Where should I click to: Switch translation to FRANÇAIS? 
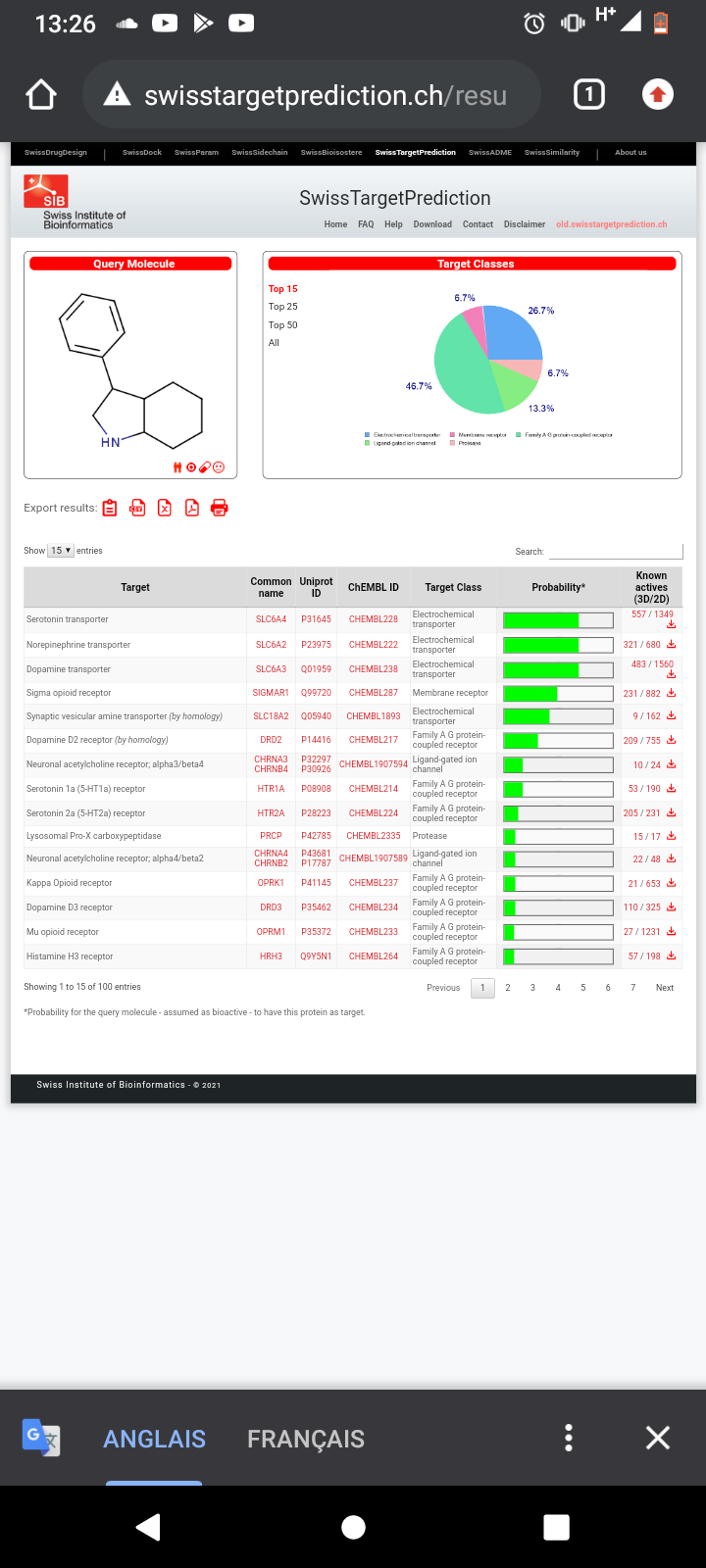[306, 1439]
